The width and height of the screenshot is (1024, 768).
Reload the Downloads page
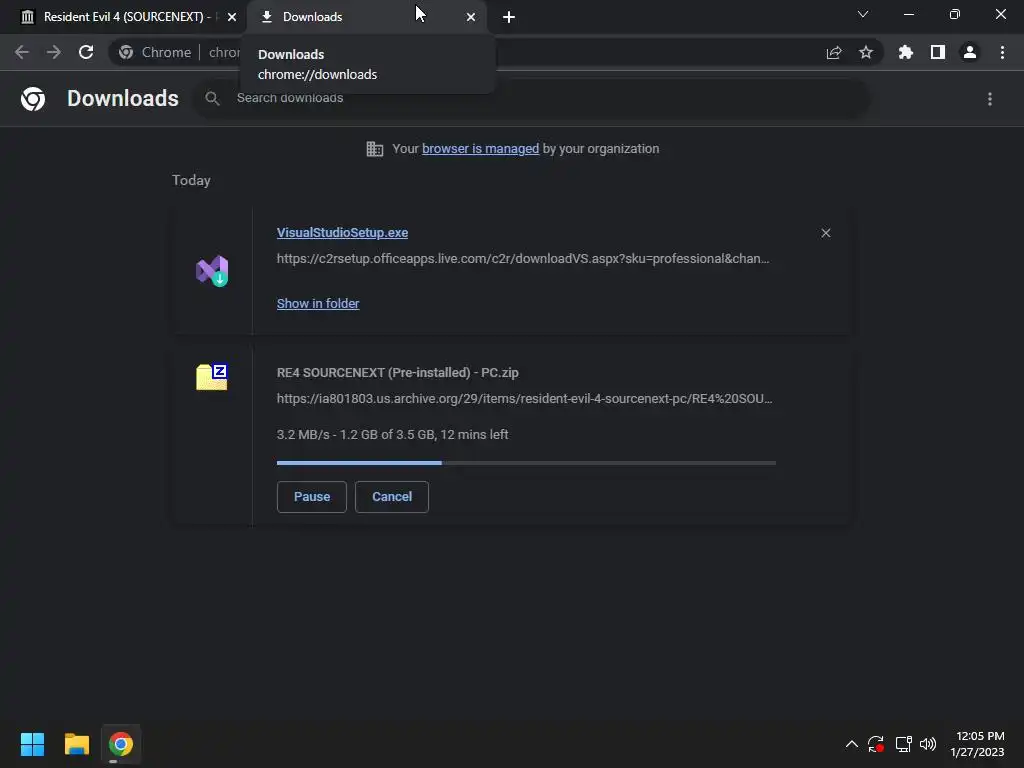pos(86,52)
